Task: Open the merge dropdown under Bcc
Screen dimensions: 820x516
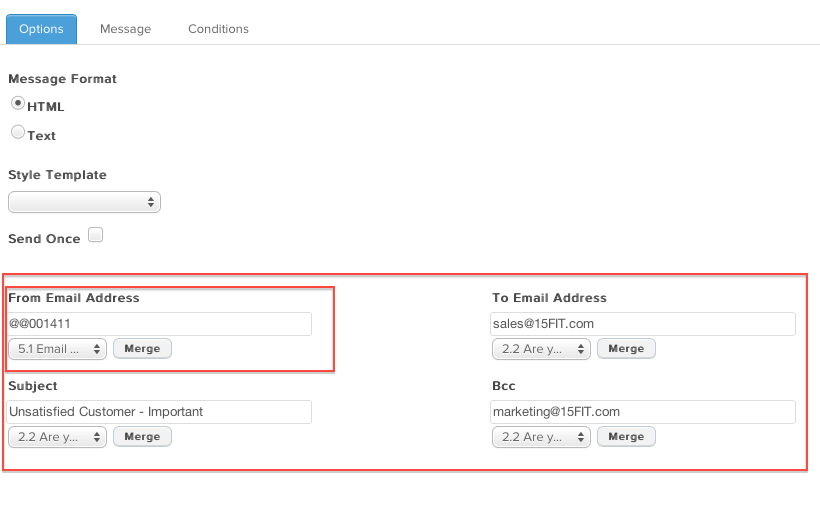Action: [x=541, y=437]
